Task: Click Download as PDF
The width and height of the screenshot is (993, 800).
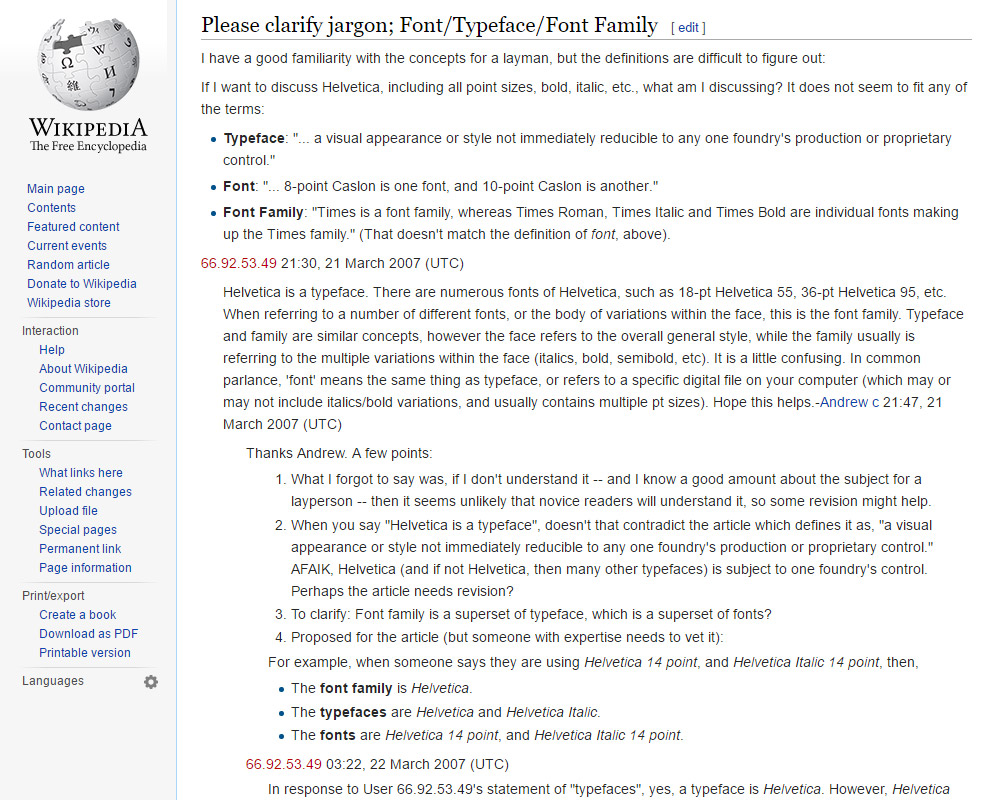Action: [89, 633]
